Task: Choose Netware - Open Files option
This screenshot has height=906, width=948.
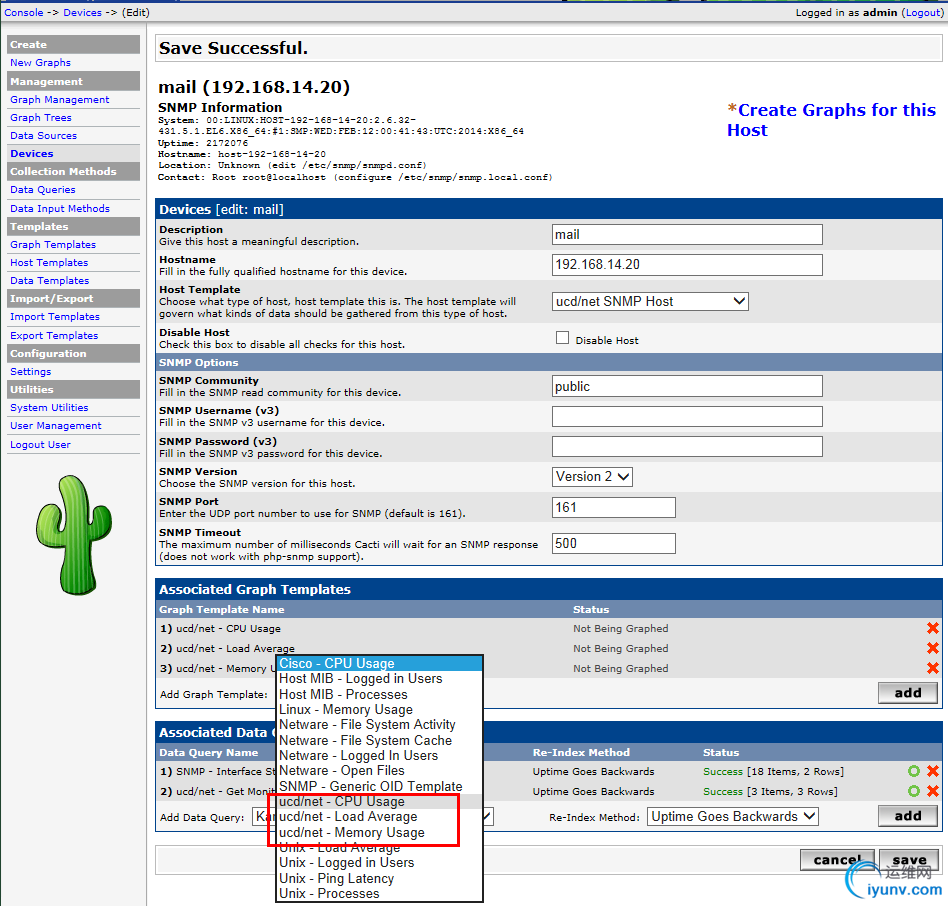Action: tap(380, 771)
